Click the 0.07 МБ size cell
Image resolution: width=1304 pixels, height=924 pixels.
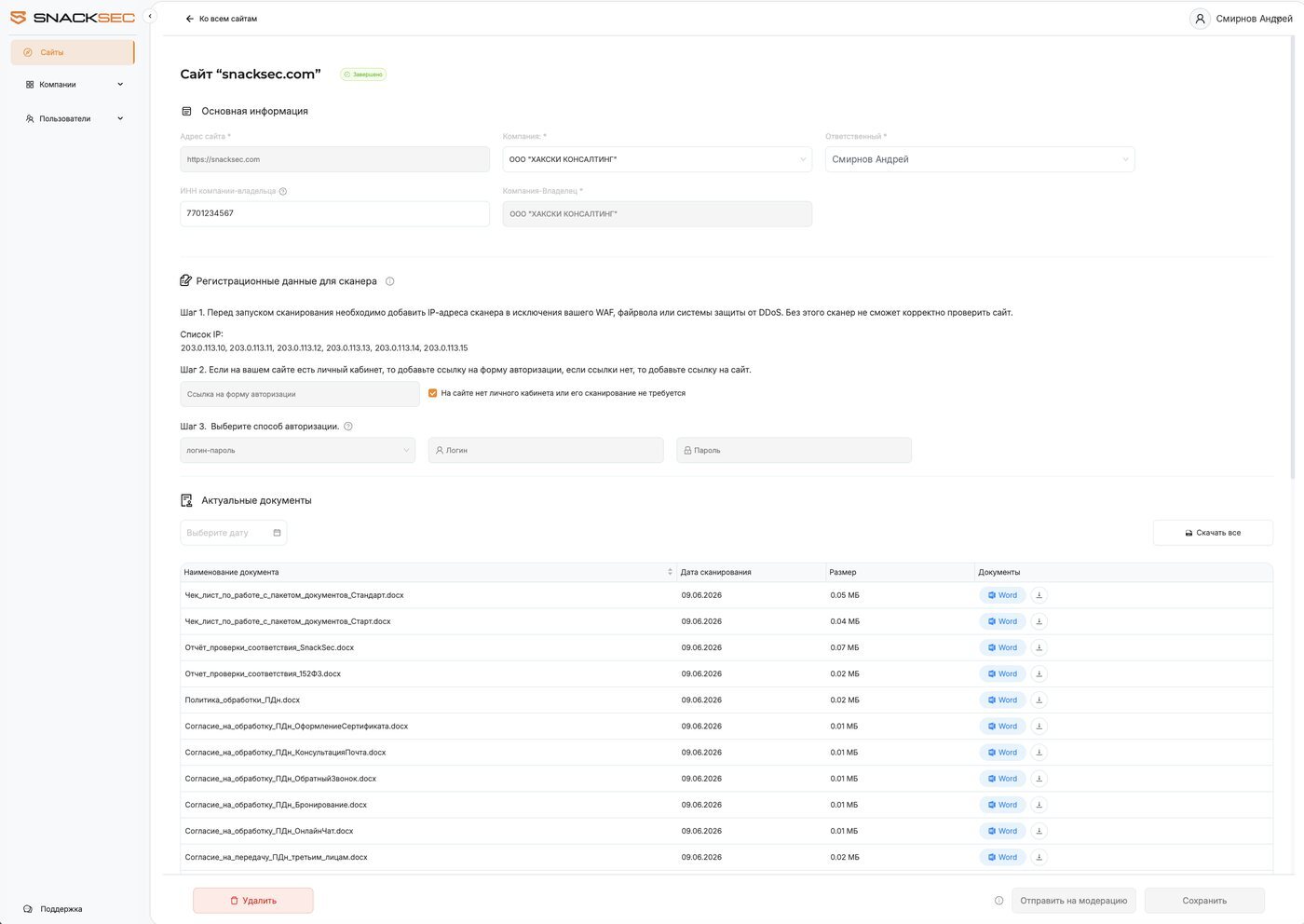[845, 647]
